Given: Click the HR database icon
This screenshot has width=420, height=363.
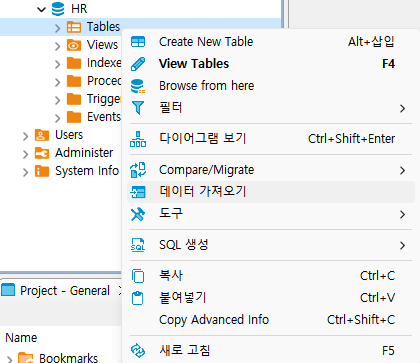Looking at the screenshot, I should pos(58,9).
